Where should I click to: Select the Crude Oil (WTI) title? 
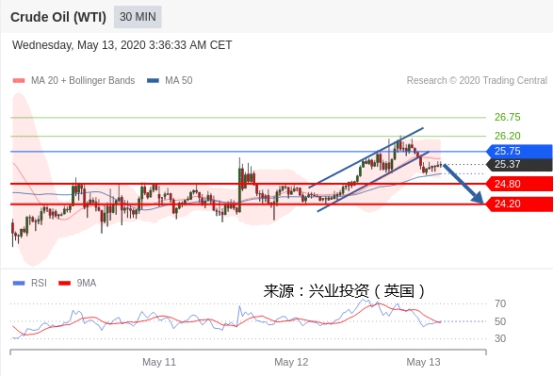[58, 17]
